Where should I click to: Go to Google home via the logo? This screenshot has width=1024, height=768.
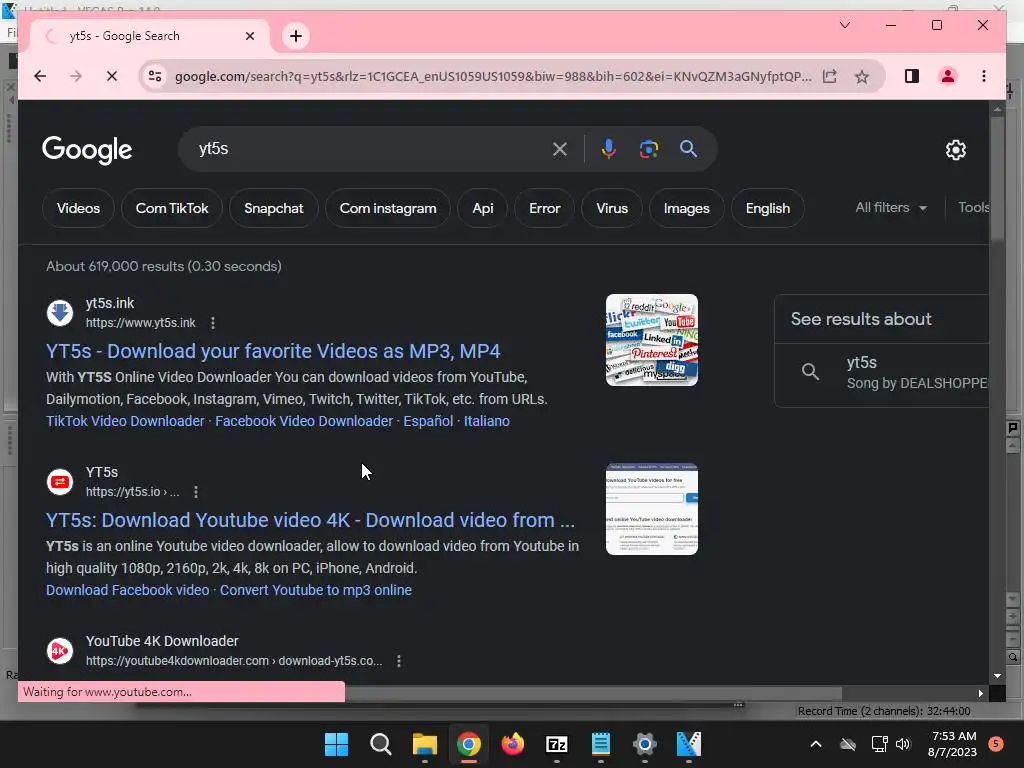coord(87,150)
